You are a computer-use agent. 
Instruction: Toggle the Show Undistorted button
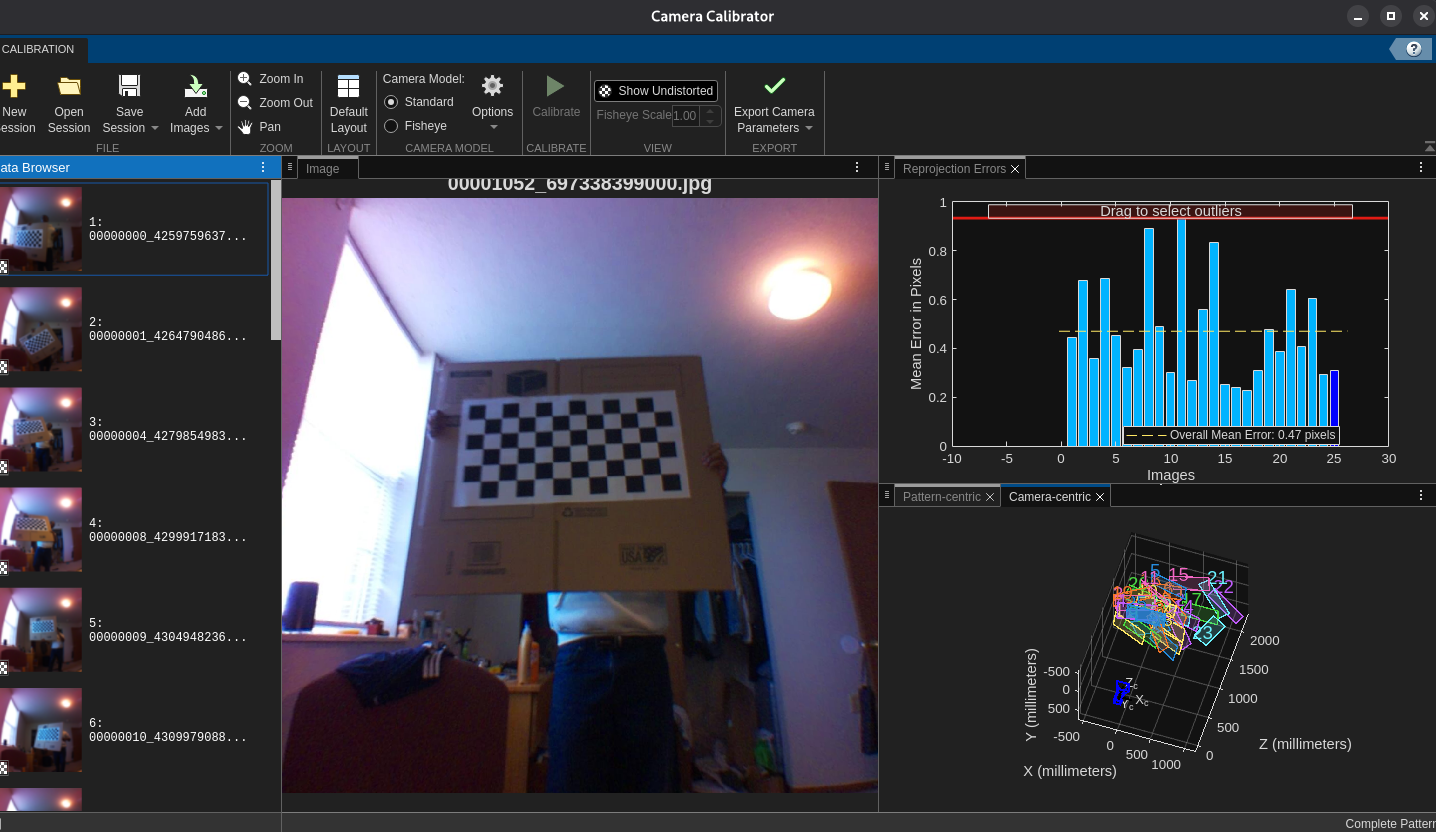pos(656,91)
